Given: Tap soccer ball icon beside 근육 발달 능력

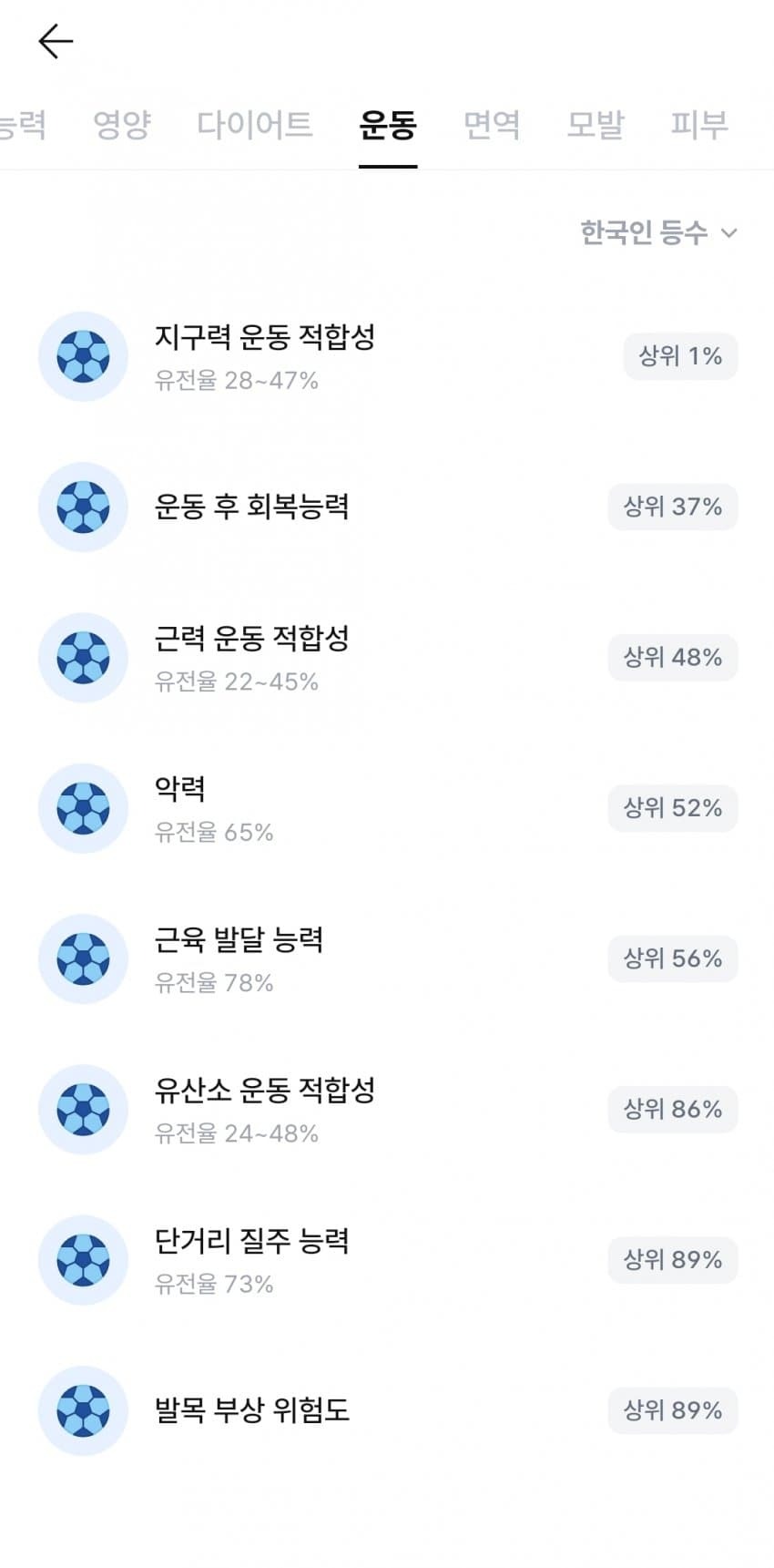Looking at the screenshot, I should point(83,958).
